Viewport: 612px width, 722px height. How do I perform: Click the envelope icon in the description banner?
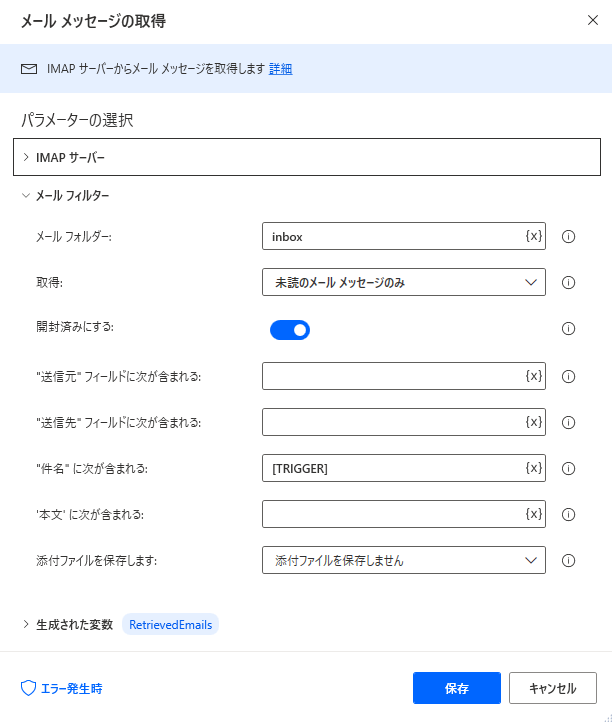tap(29, 69)
